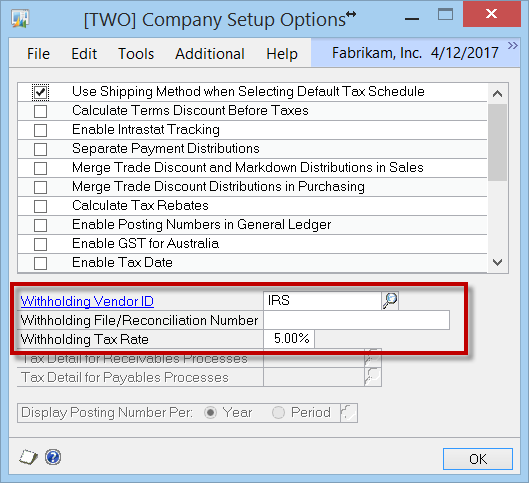529x483 pixels.
Task: Open the Tools menu
Action: pos(136,54)
